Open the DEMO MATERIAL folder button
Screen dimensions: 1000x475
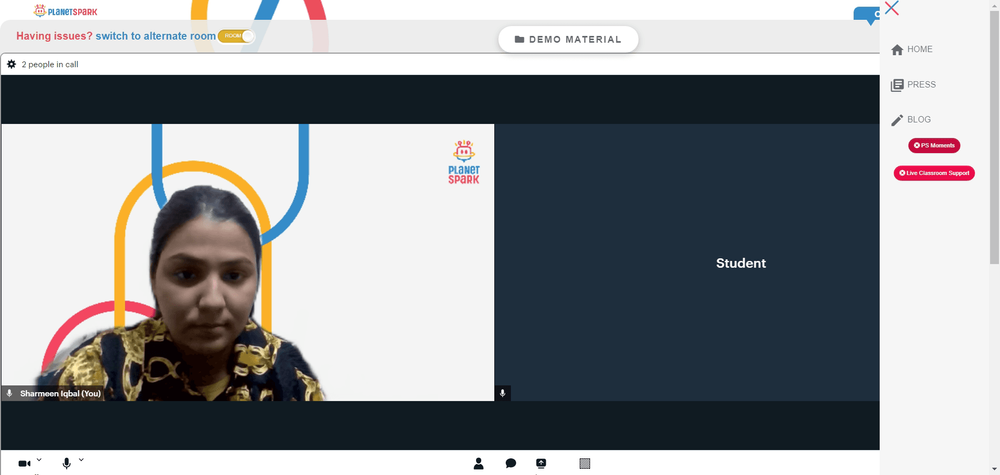(x=568, y=40)
